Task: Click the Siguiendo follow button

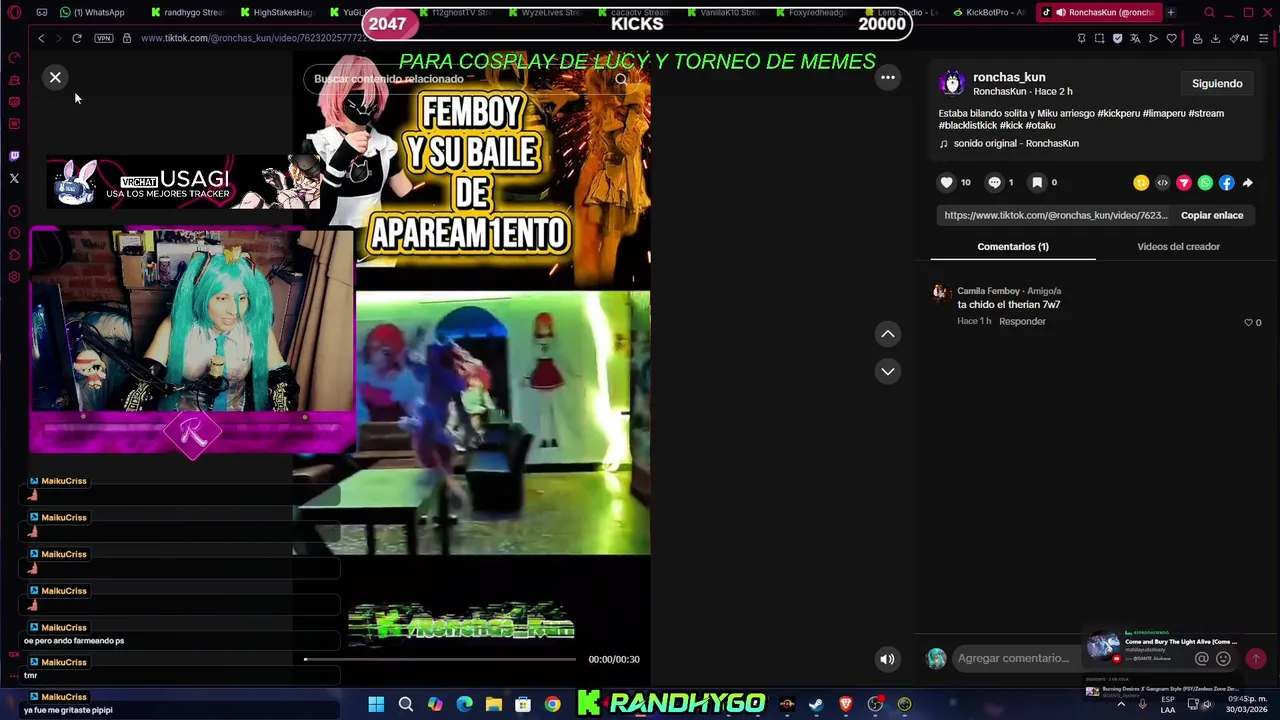Action: click(x=1217, y=84)
